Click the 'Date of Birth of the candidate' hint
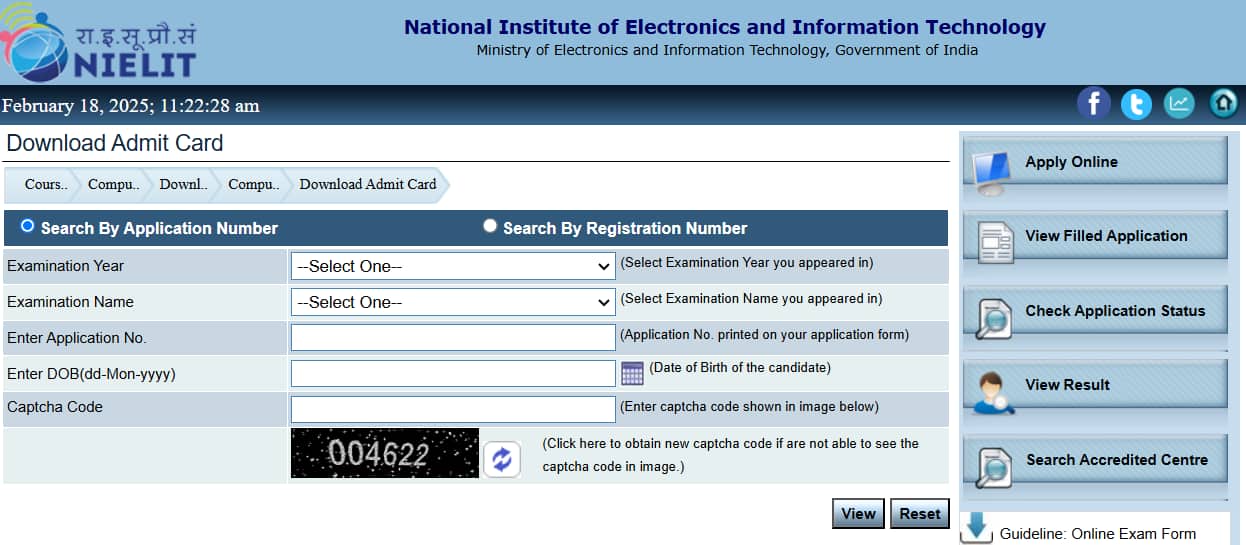Image resolution: width=1246 pixels, height=545 pixels. (x=740, y=367)
